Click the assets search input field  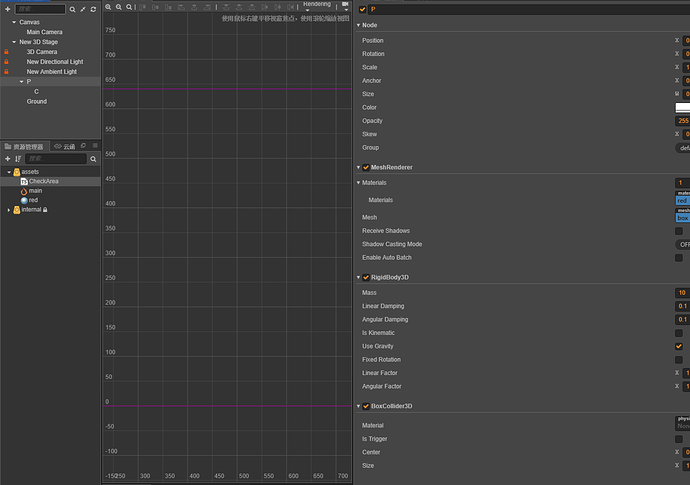tap(56, 159)
